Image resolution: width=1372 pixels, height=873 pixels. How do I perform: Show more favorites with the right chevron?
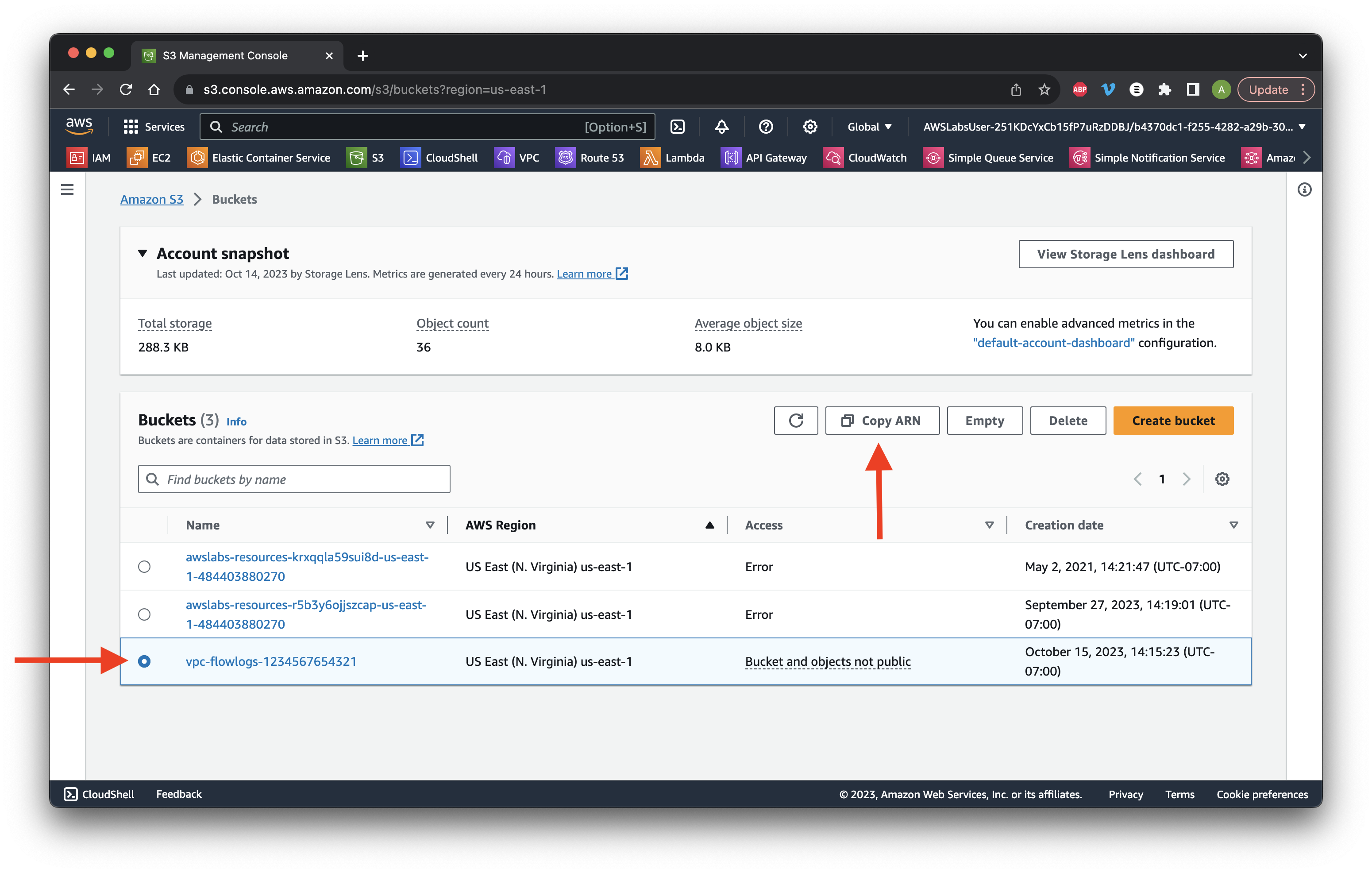click(x=1307, y=158)
